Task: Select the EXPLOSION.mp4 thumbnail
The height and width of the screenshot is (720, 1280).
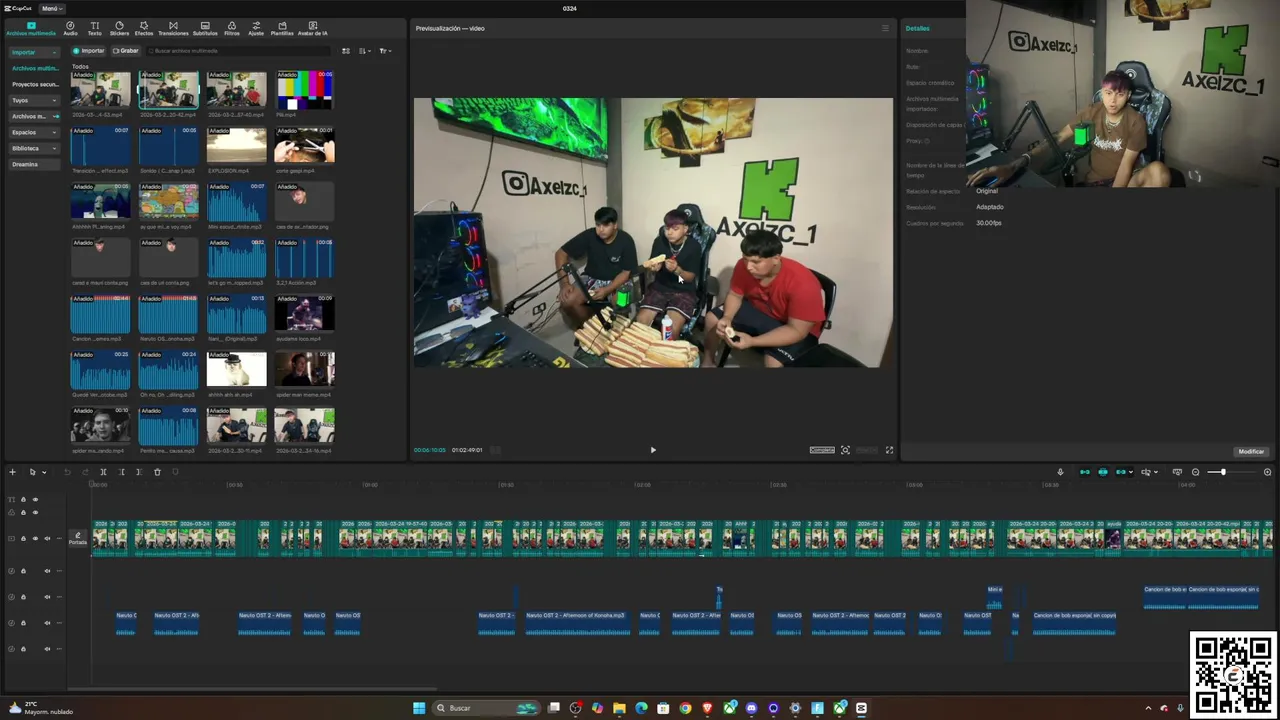Action: click(237, 146)
